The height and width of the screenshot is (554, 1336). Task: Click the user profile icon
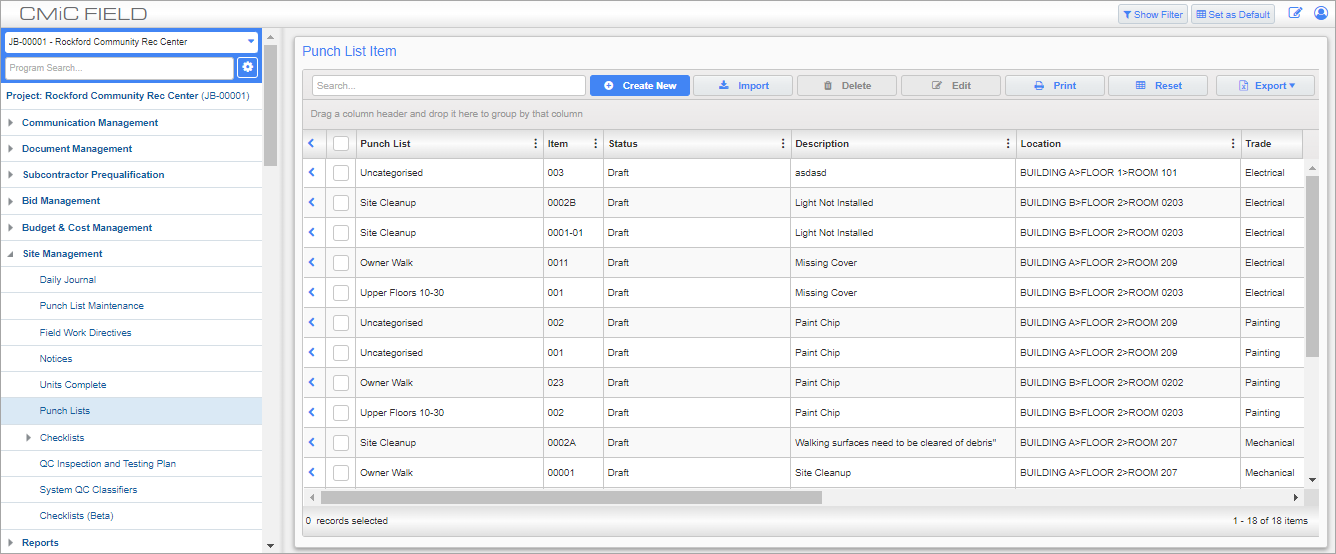pos(1320,14)
